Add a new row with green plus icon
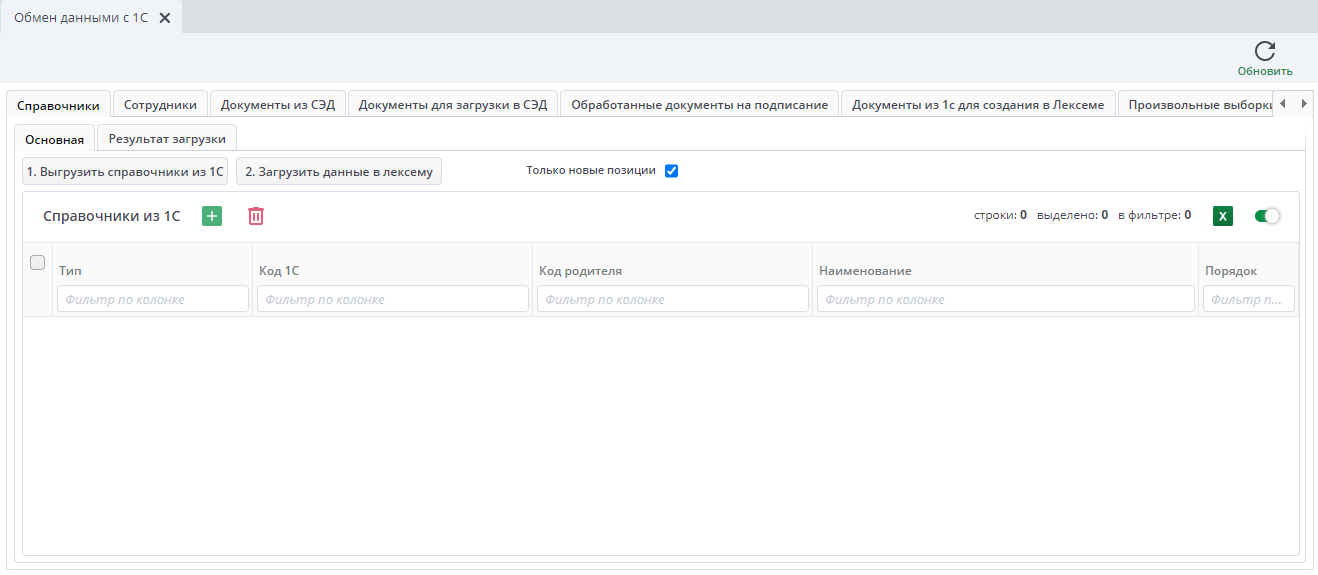The width and height of the screenshot is (1318, 575). pyautogui.click(x=212, y=216)
